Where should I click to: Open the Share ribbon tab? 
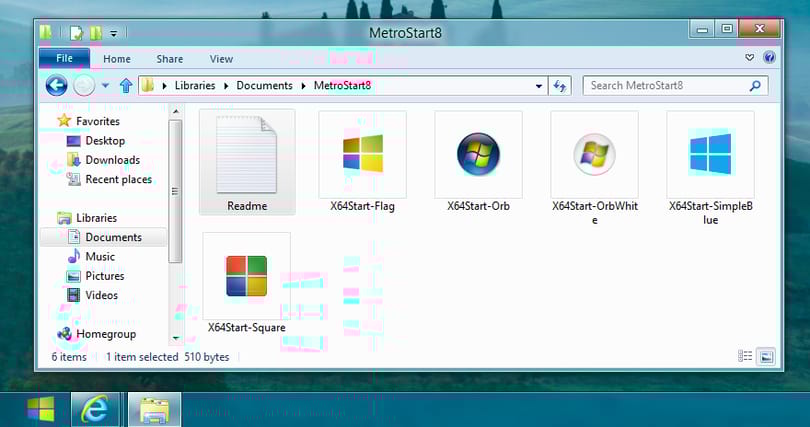(169, 59)
